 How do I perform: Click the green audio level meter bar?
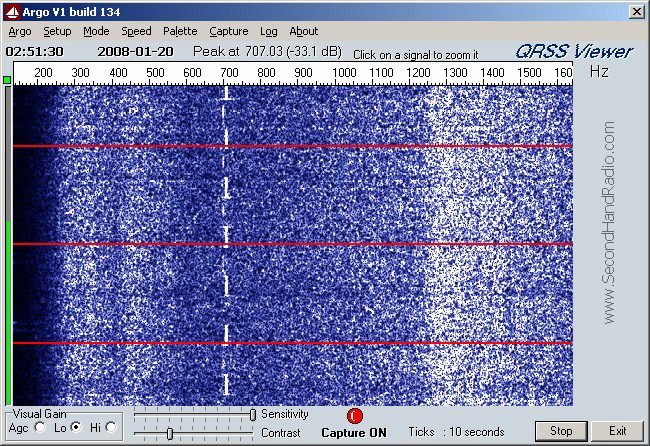pos(8,313)
